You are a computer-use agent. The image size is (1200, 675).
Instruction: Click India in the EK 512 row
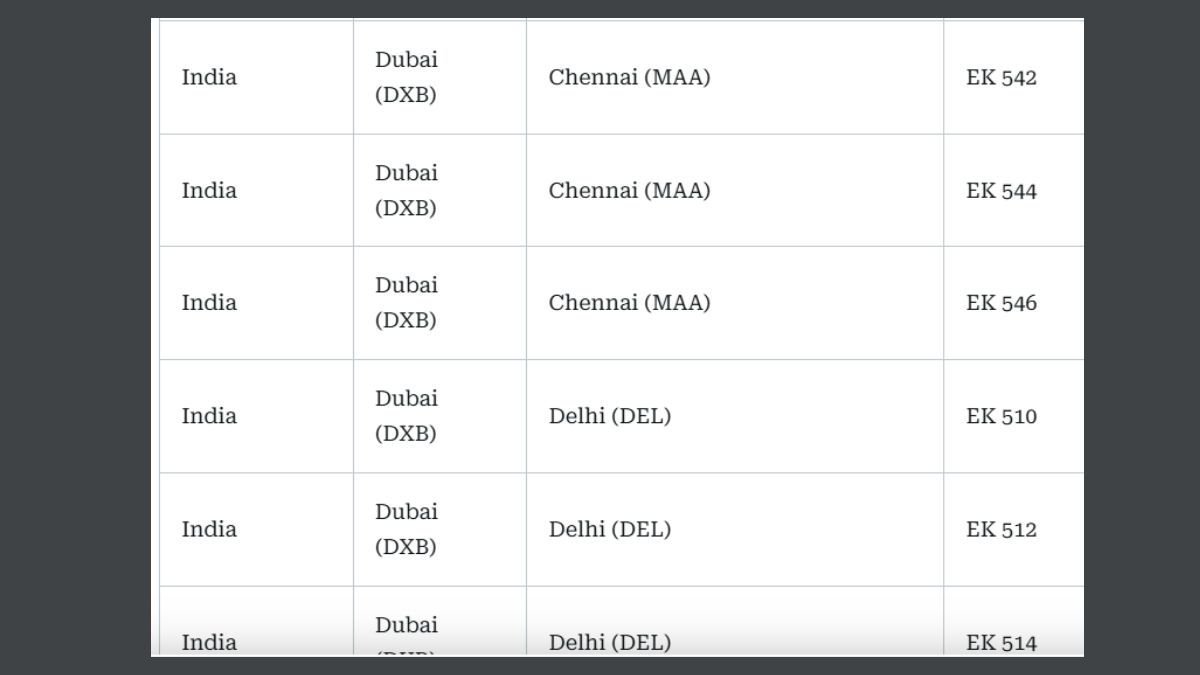coord(209,529)
